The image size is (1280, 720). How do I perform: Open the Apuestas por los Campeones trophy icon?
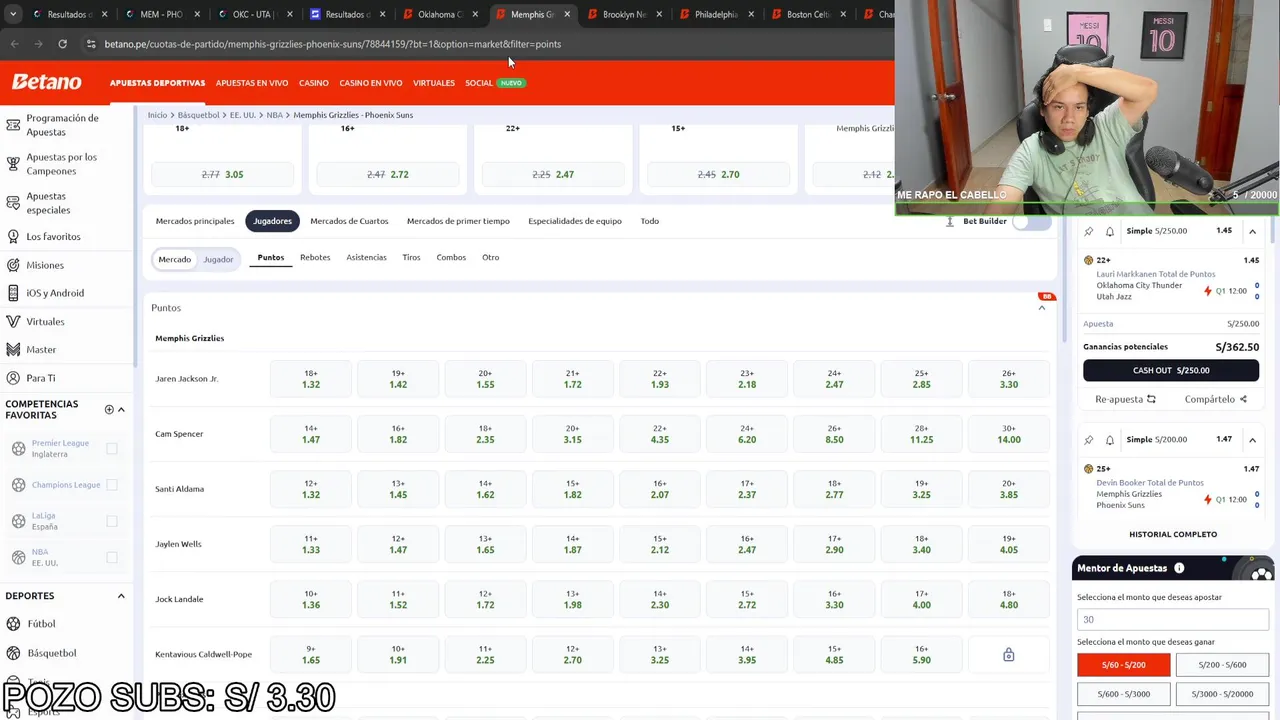13,164
